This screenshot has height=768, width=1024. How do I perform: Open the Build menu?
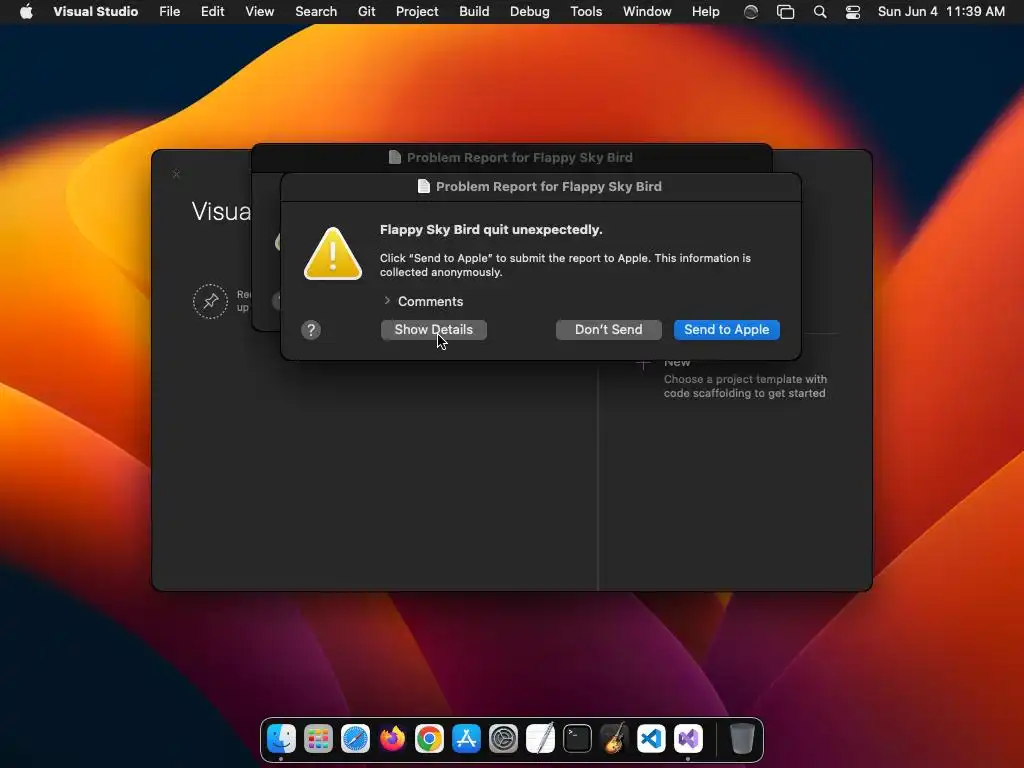pyautogui.click(x=474, y=12)
